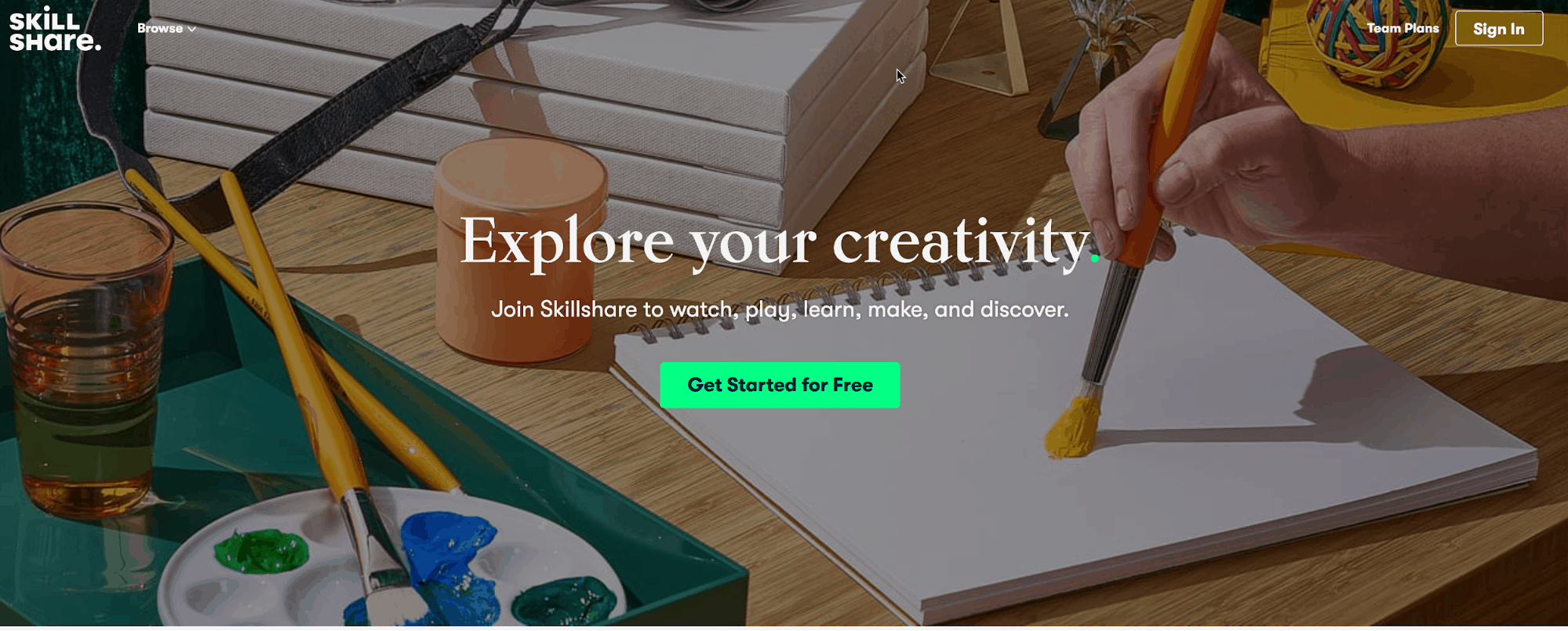This screenshot has height=631, width=1568.
Task: Click the light green paint blob
Action: click(261, 549)
